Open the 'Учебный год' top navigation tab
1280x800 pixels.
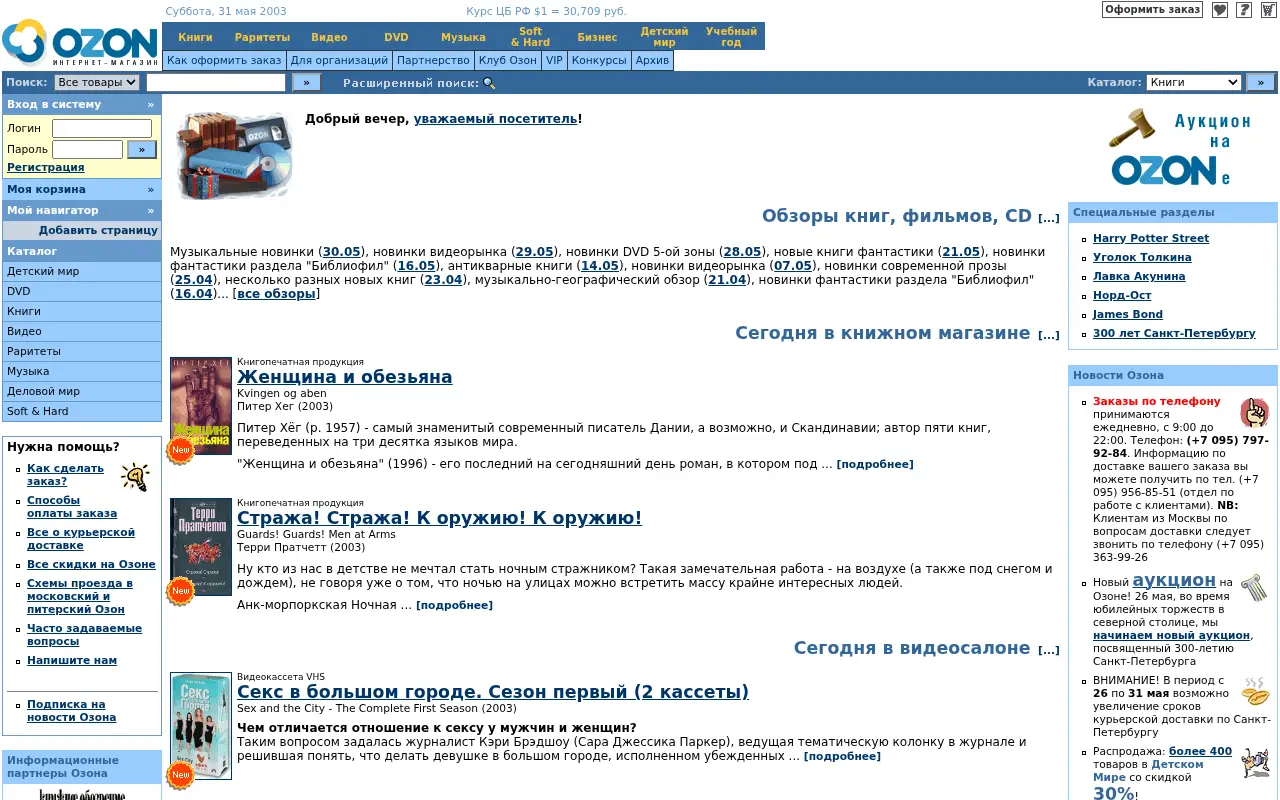pyautogui.click(x=731, y=37)
